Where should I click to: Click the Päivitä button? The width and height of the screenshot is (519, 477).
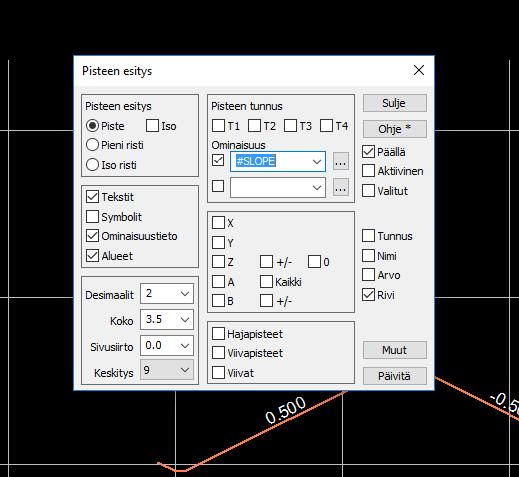pyautogui.click(x=395, y=376)
